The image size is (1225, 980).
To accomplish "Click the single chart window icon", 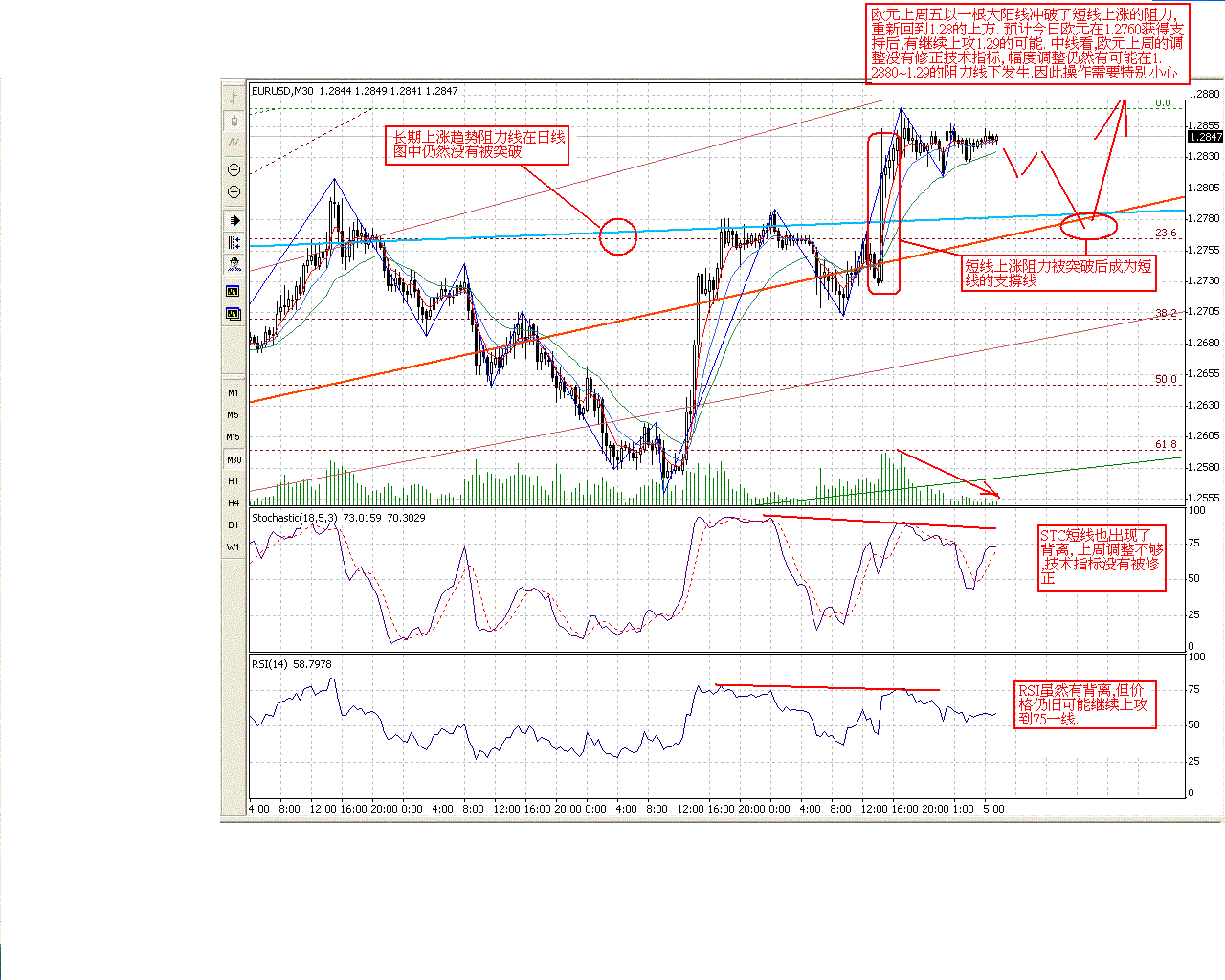I will 234,291.
